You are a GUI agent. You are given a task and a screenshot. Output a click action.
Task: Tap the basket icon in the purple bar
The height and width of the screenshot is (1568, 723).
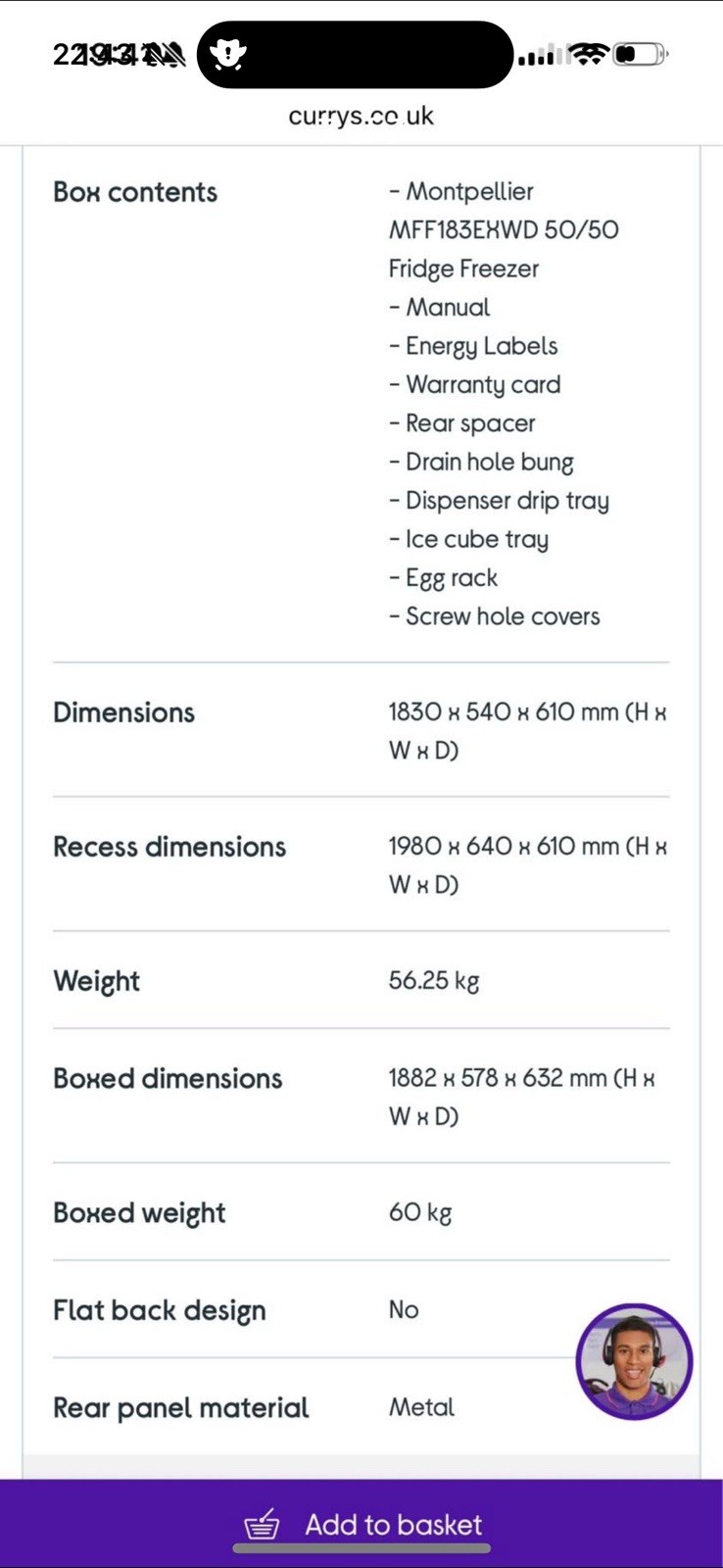[x=262, y=1525]
